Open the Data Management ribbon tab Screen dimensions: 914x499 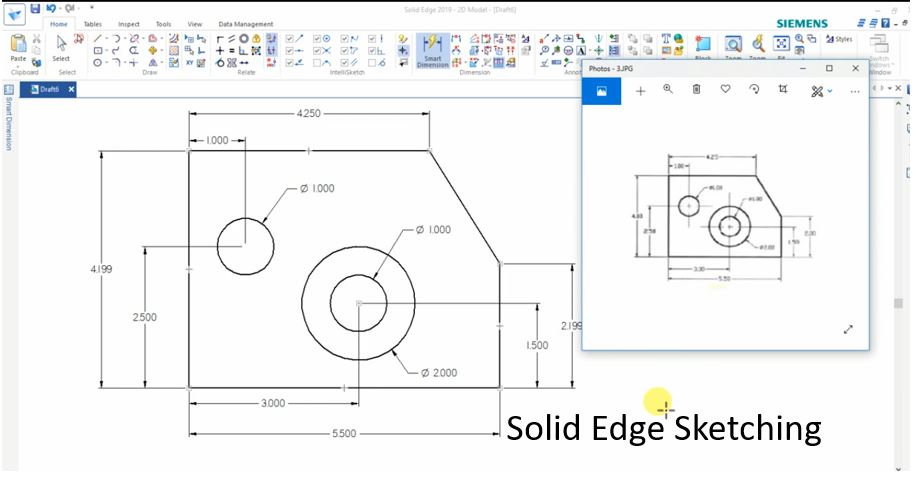pos(245,24)
